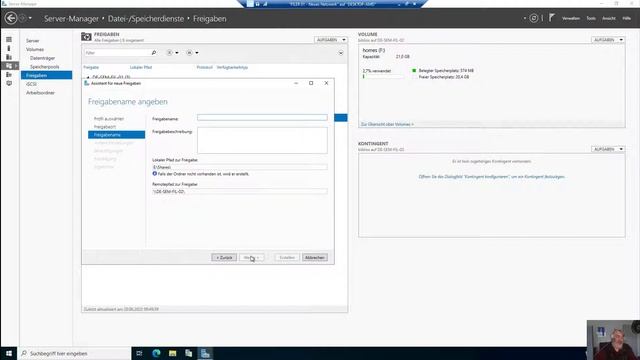Refresh Server Manager using the header refresh icon
The width and height of the screenshot is (640, 360).
[x=533, y=18]
